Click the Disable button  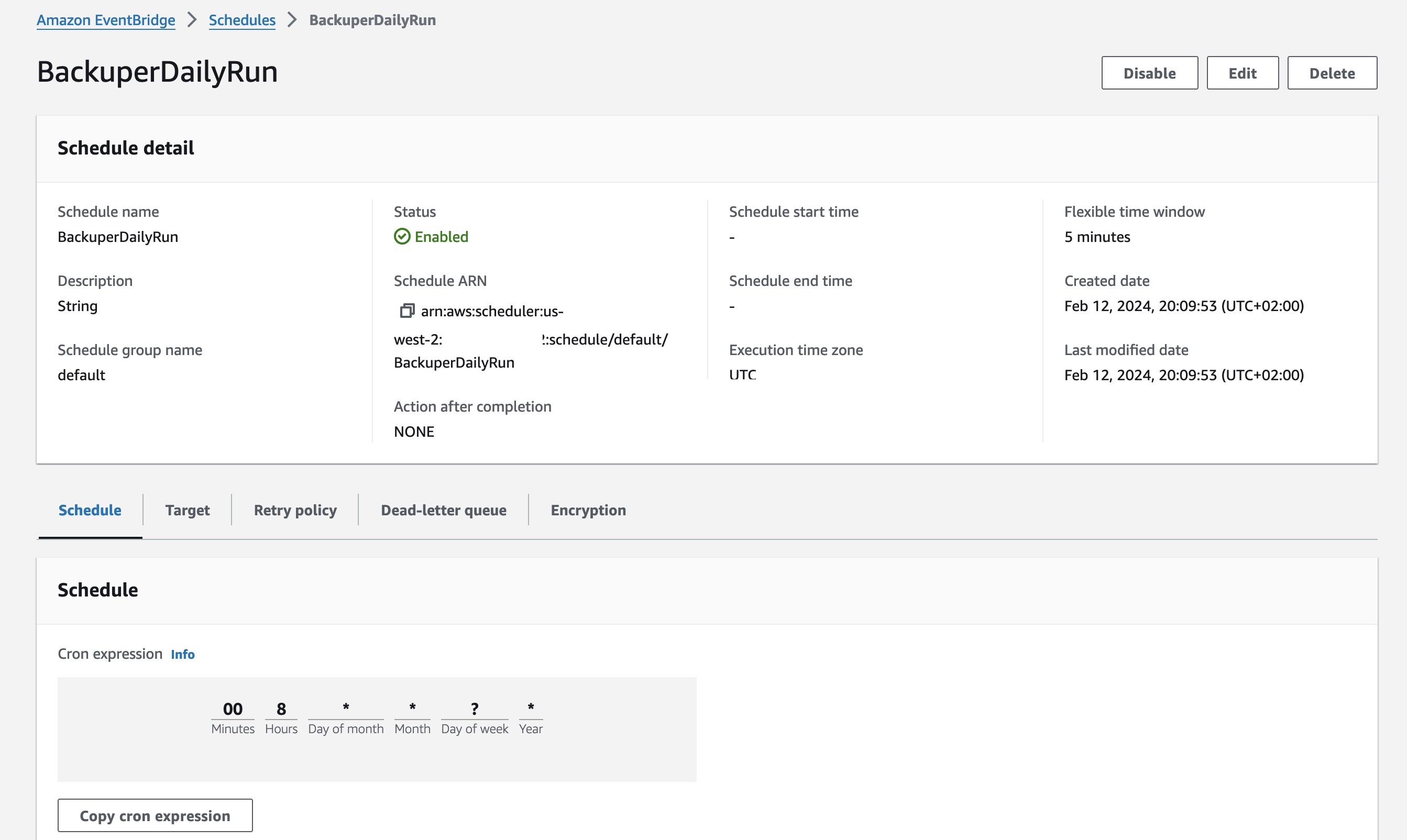[1149, 73]
